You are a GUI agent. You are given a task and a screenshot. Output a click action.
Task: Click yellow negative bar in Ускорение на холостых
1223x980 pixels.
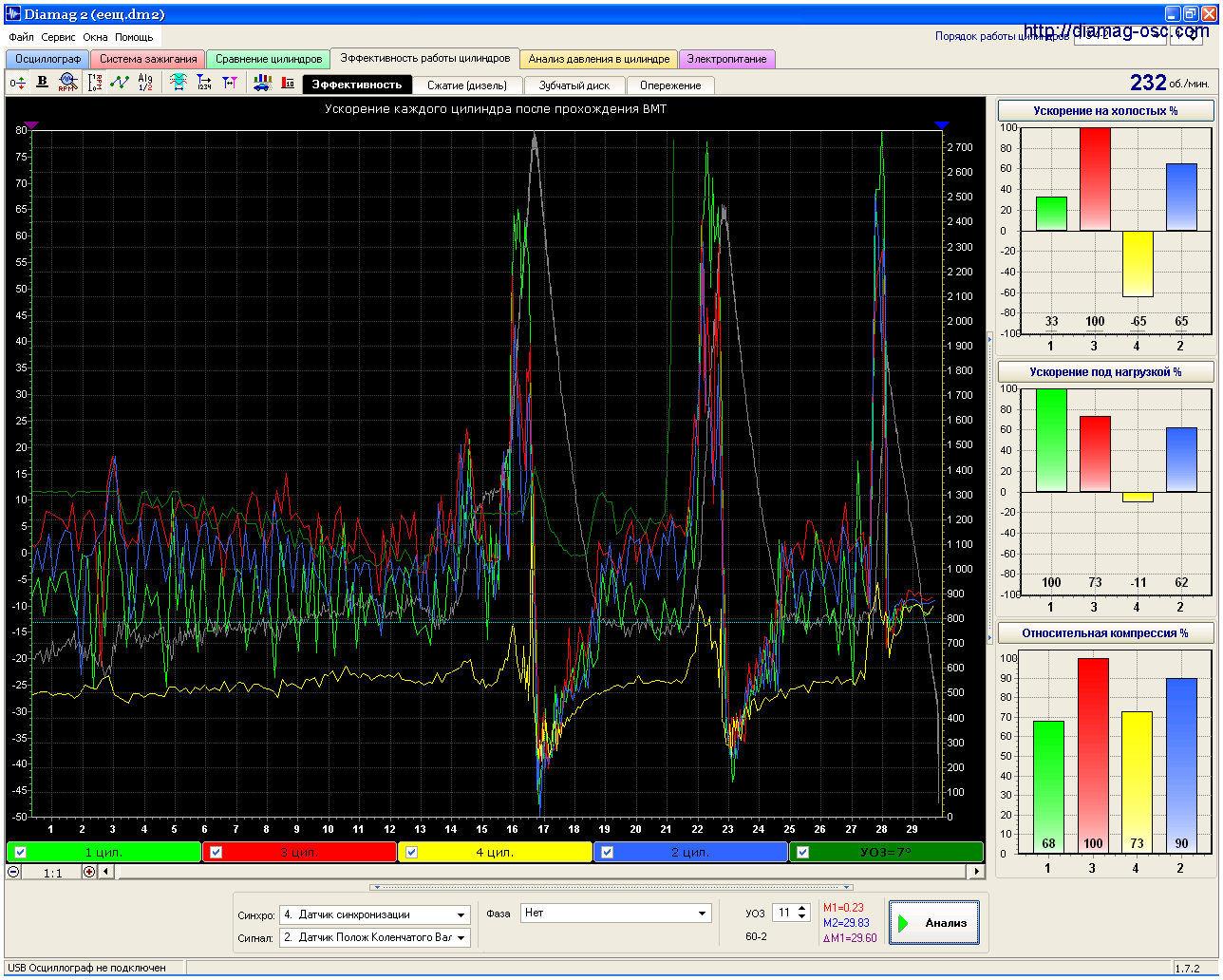pos(1138,264)
